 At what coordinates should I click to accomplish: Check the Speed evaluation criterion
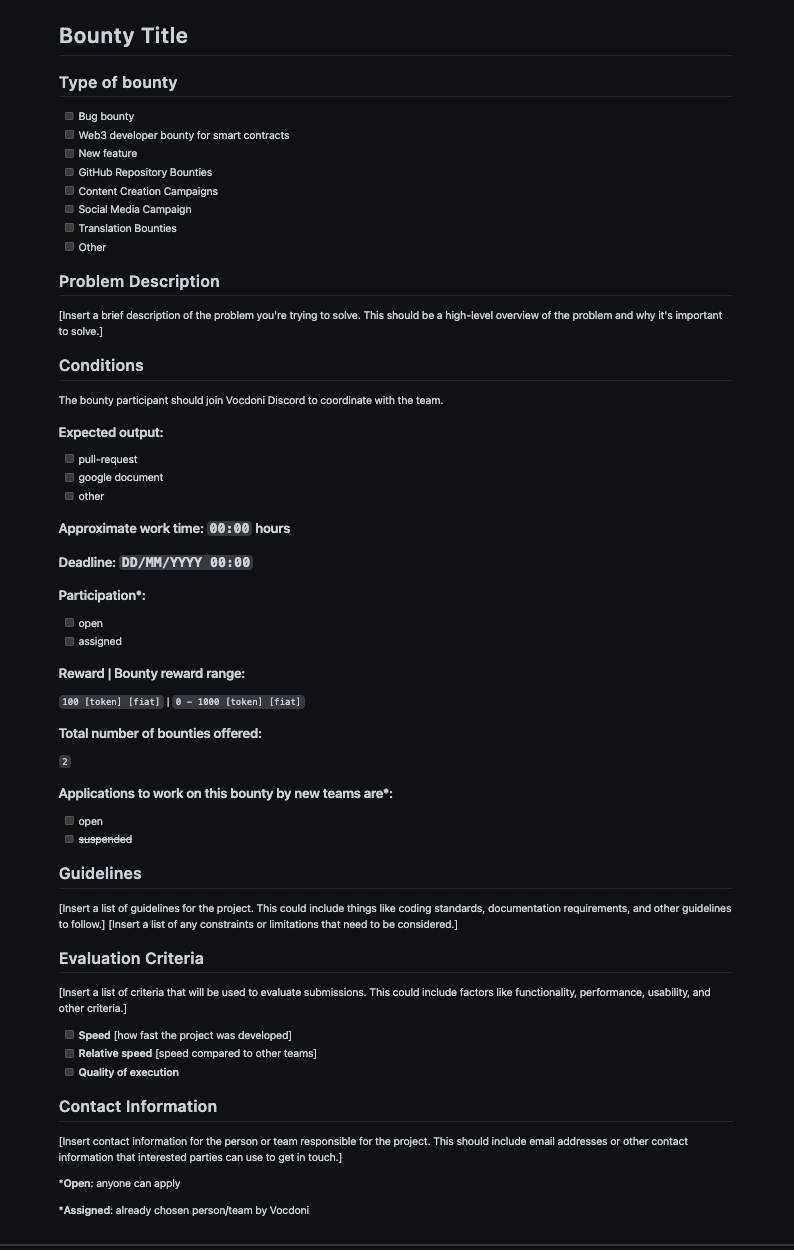tap(70, 1035)
